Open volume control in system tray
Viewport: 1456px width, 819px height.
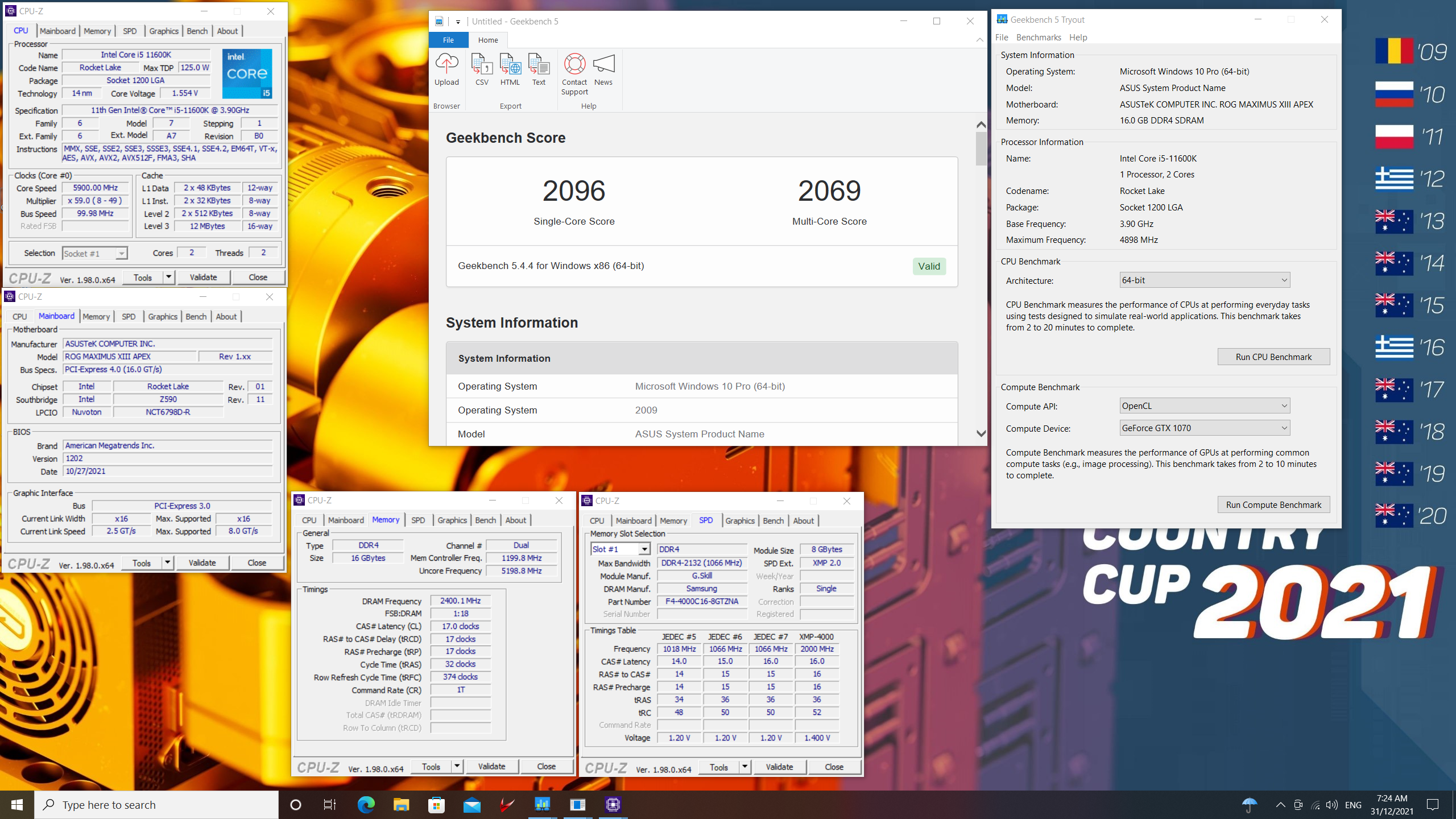1331,805
